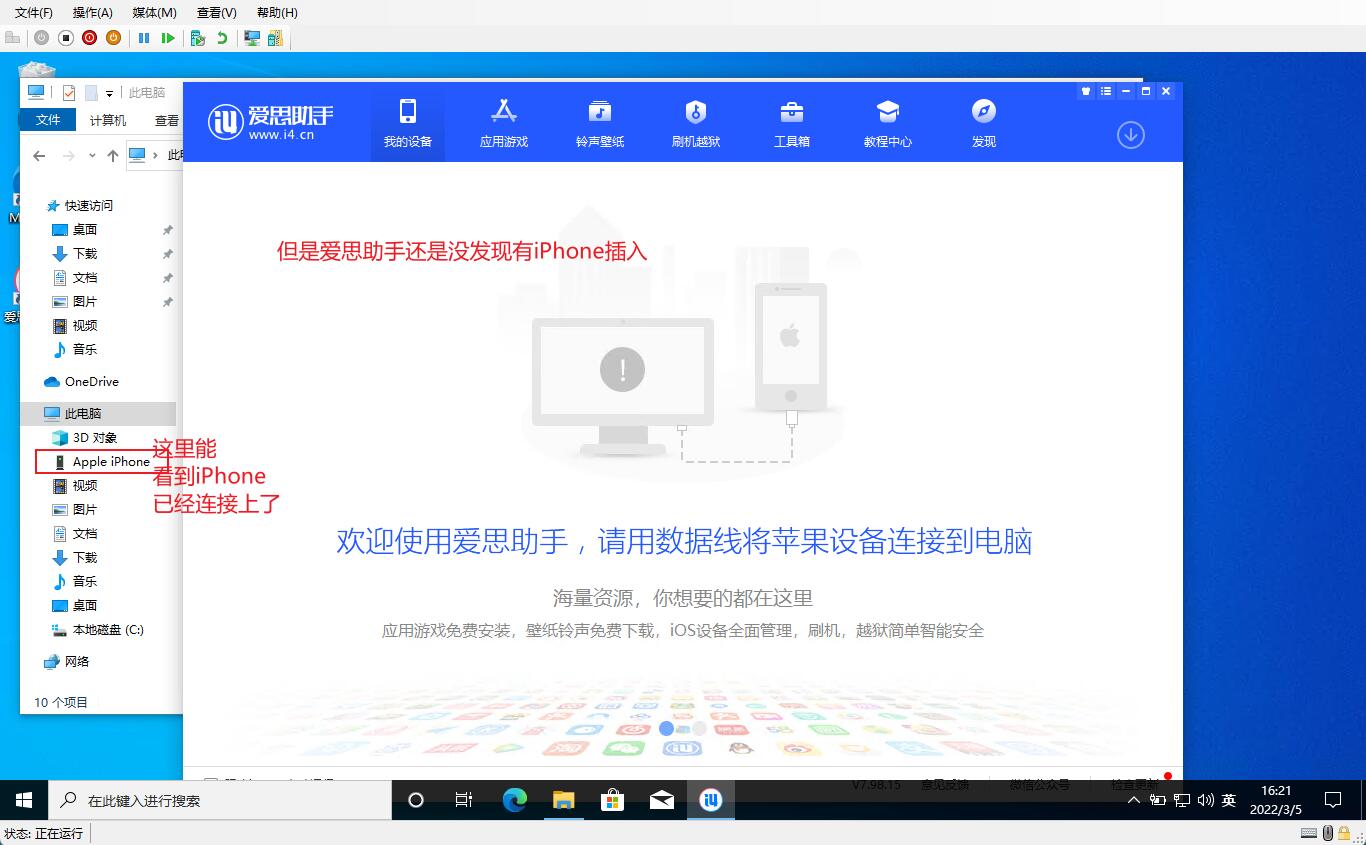Image resolution: width=1366 pixels, height=845 pixels.
Task: Switch to the 计算机 ribbon tab
Action: (107, 120)
